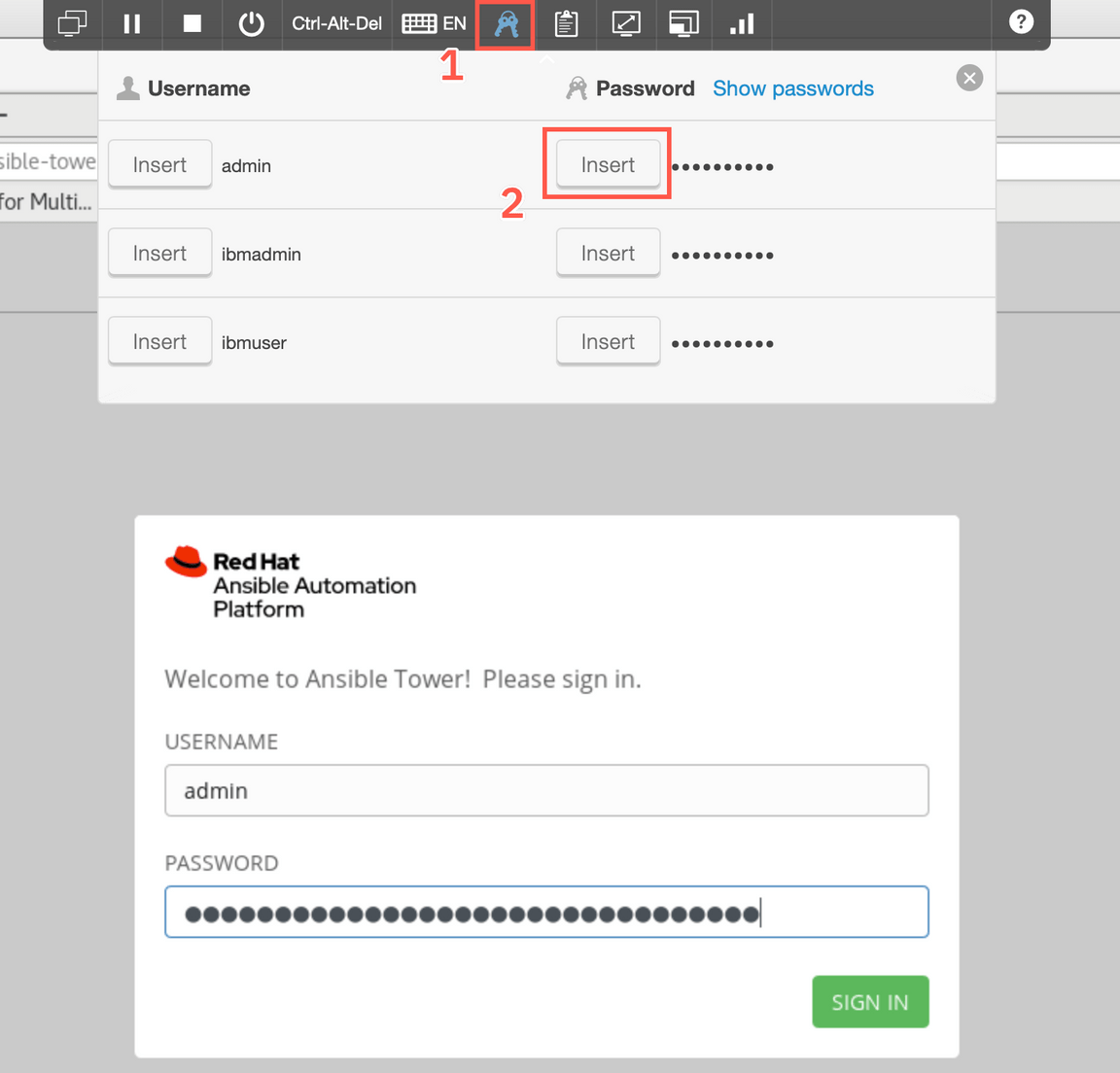Open the connection quality bars icon
The image size is (1120, 1073).
(742, 23)
